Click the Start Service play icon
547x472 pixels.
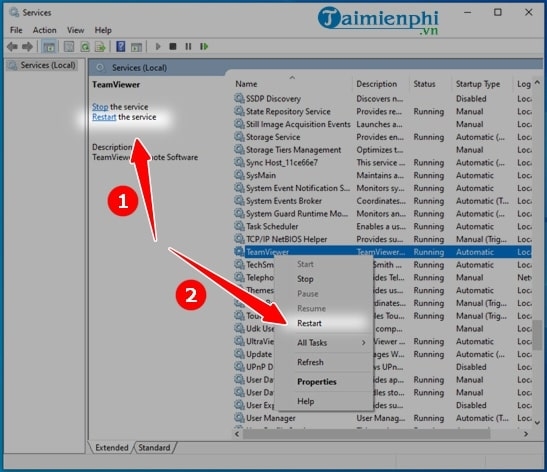[x=158, y=46]
